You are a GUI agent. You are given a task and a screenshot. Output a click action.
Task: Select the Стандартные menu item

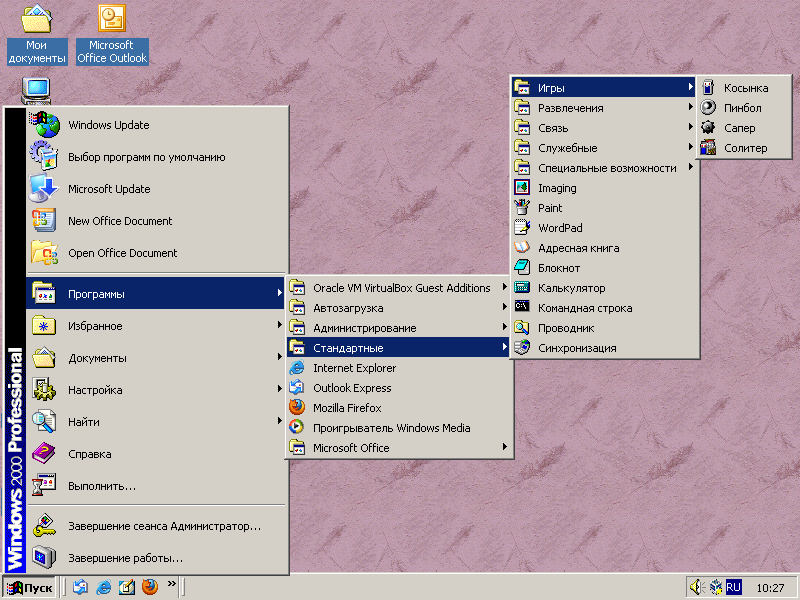point(399,348)
